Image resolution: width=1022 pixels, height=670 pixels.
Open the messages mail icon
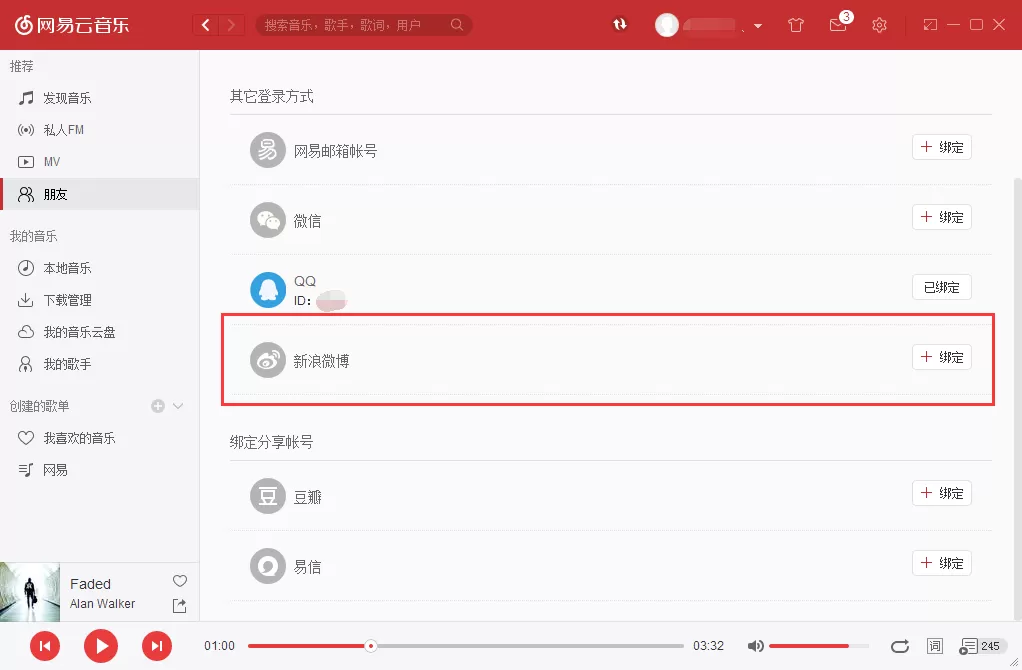point(838,25)
